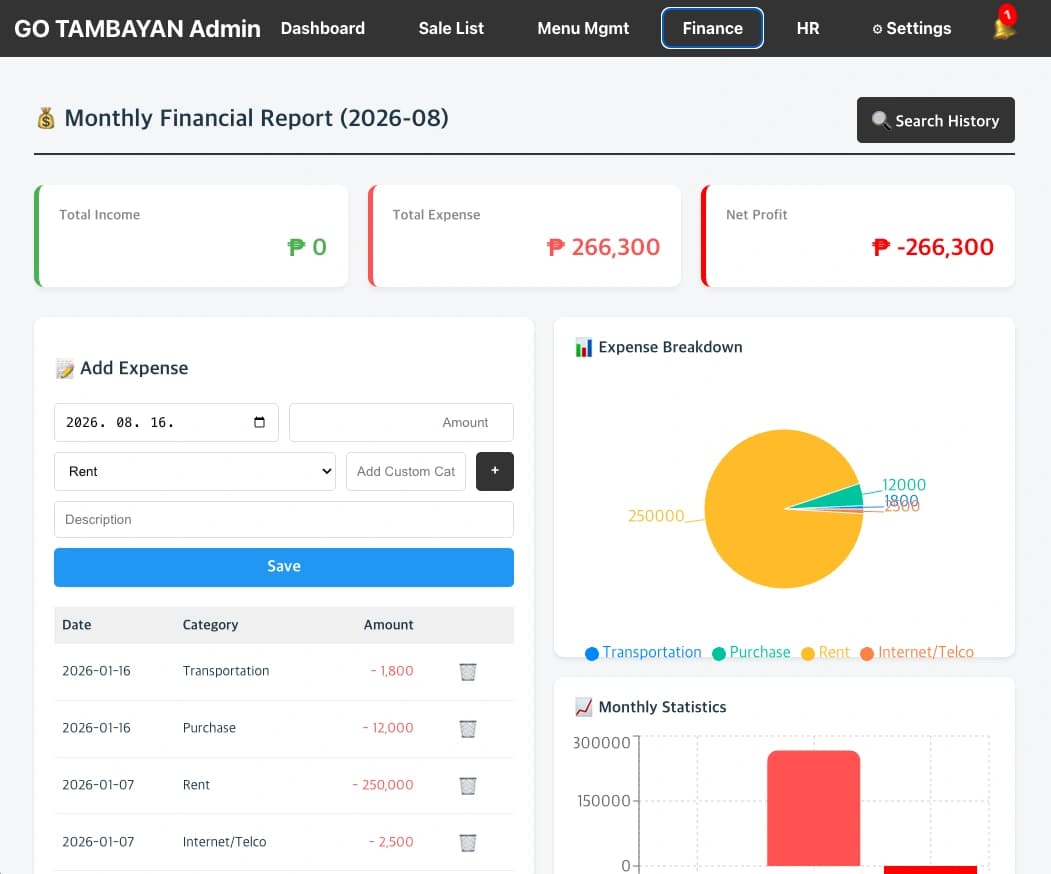
Task: Click the Expense Breakdown chart icon
Action: [x=584, y=347]
